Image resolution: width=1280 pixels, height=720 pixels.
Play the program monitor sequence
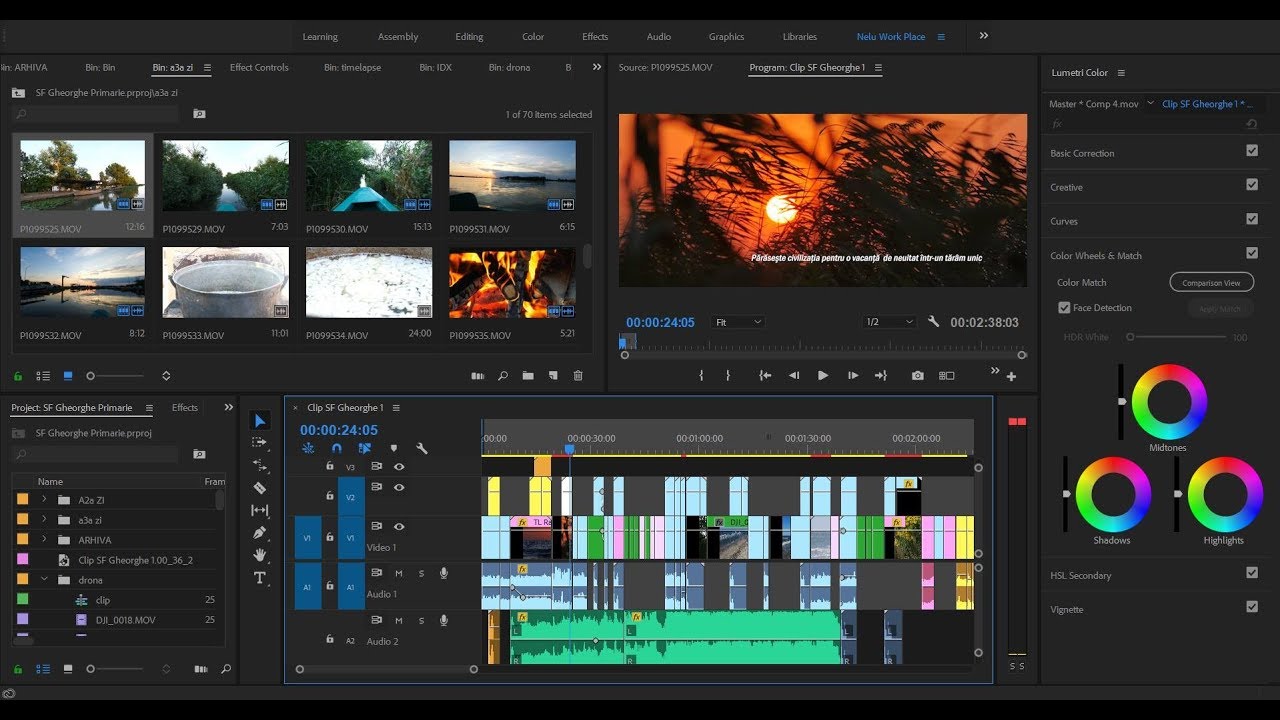pyautogui.click(x=823, y=376)
